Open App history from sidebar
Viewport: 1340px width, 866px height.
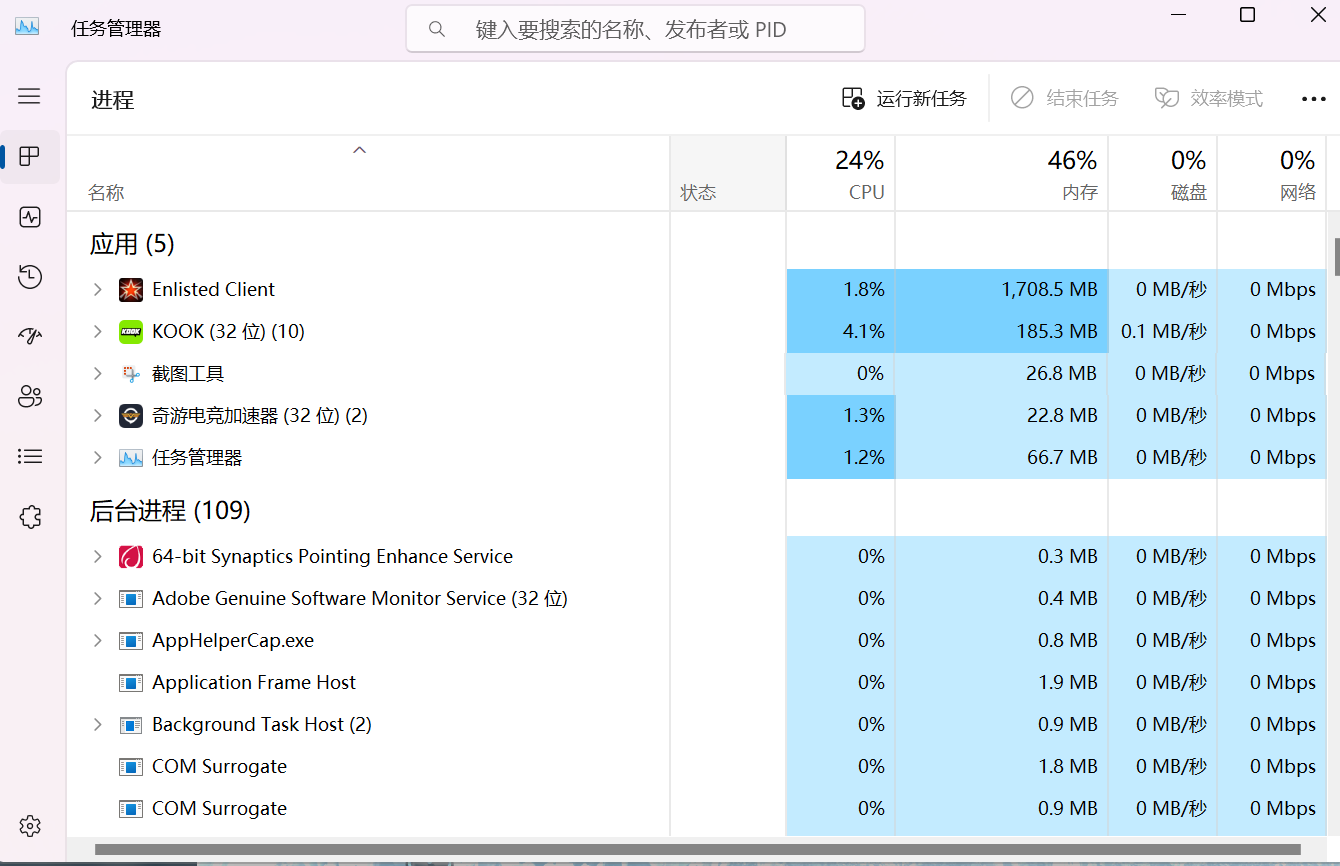pos(29,277)
